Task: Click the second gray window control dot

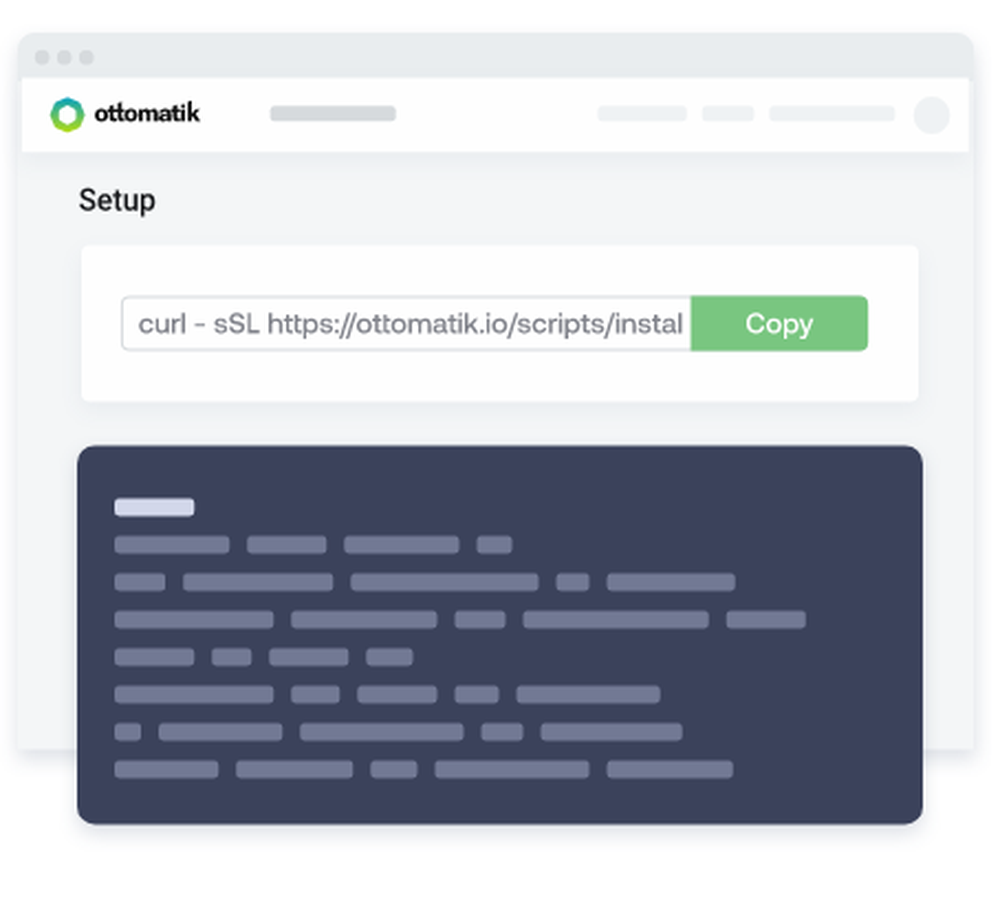Action: tap(64, 57)
